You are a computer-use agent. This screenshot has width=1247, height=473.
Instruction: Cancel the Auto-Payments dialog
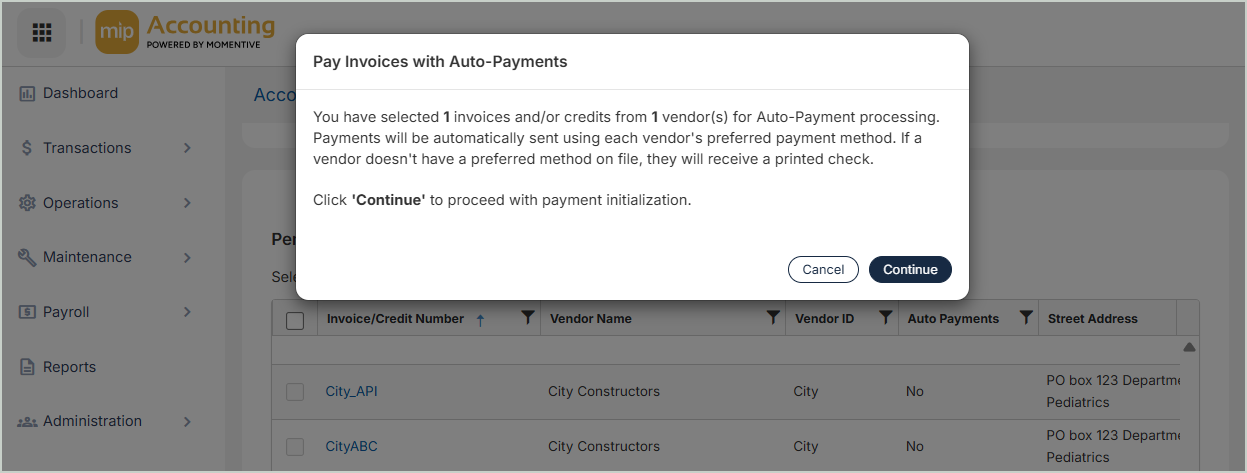click(823, 270)
